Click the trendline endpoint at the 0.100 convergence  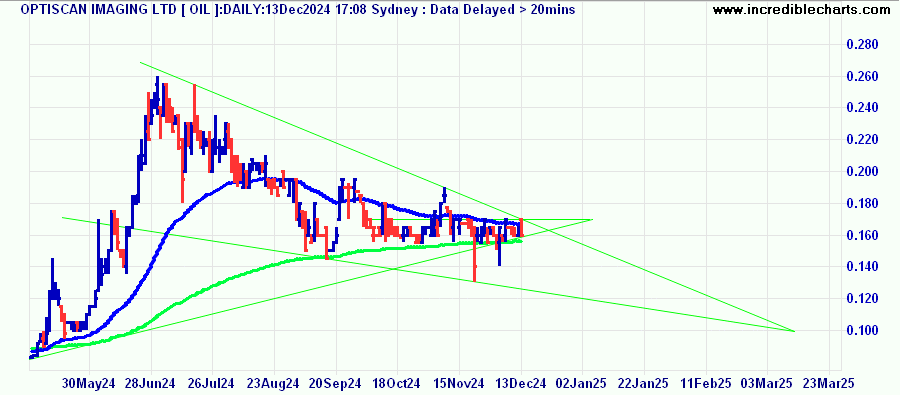click(x=794, y=331)
